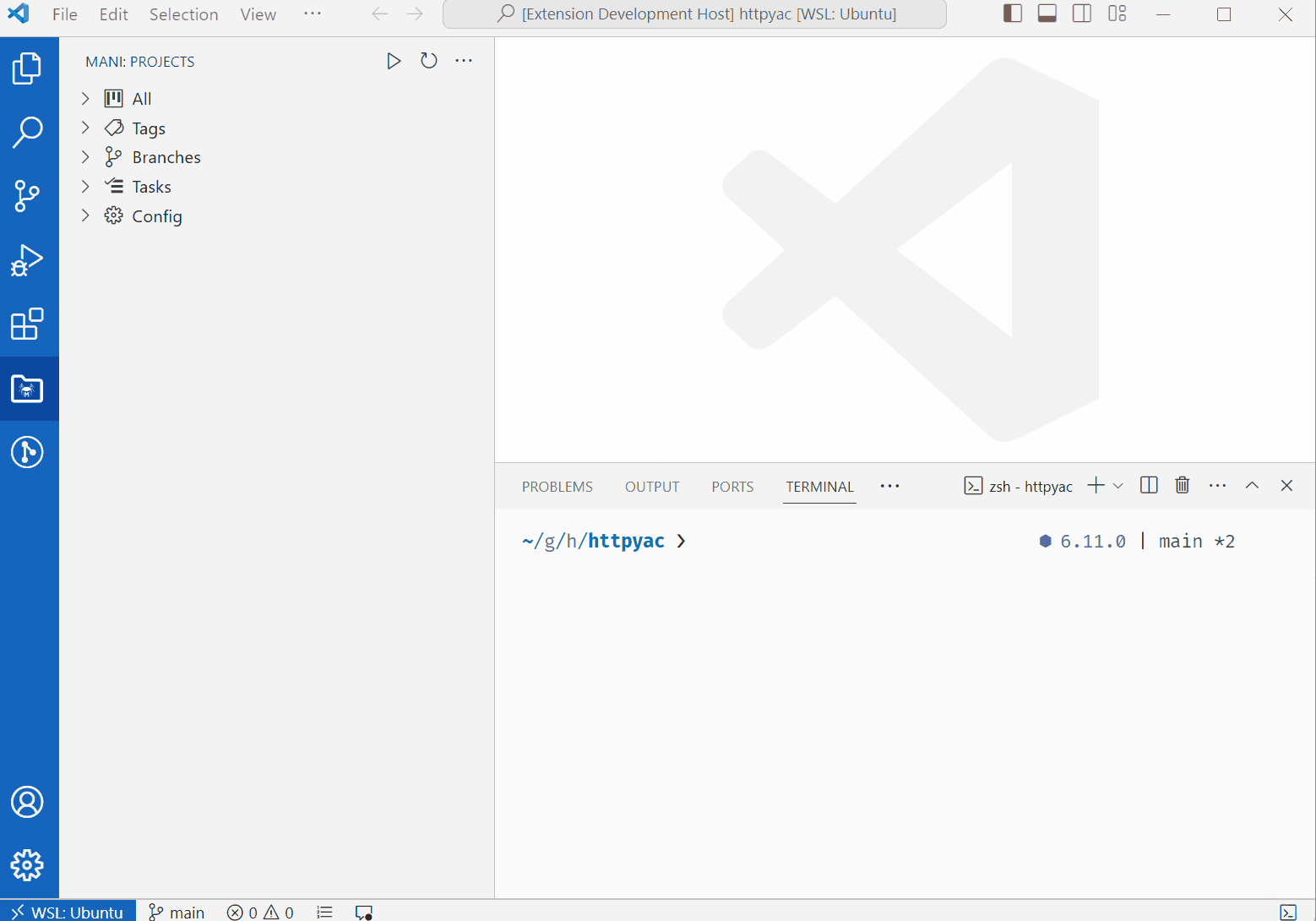Split the terminal
1316x921 pixels.
tap(1149, 485)
